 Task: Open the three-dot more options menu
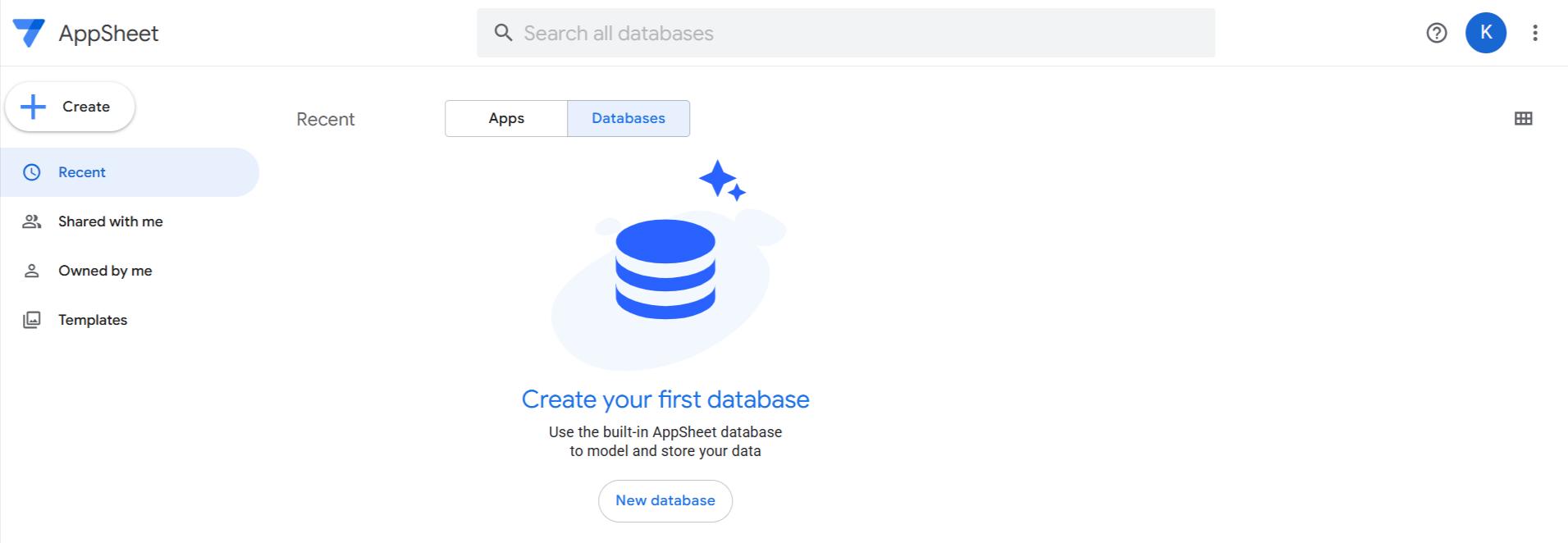pyautogui.click(x=1535, y=33)
